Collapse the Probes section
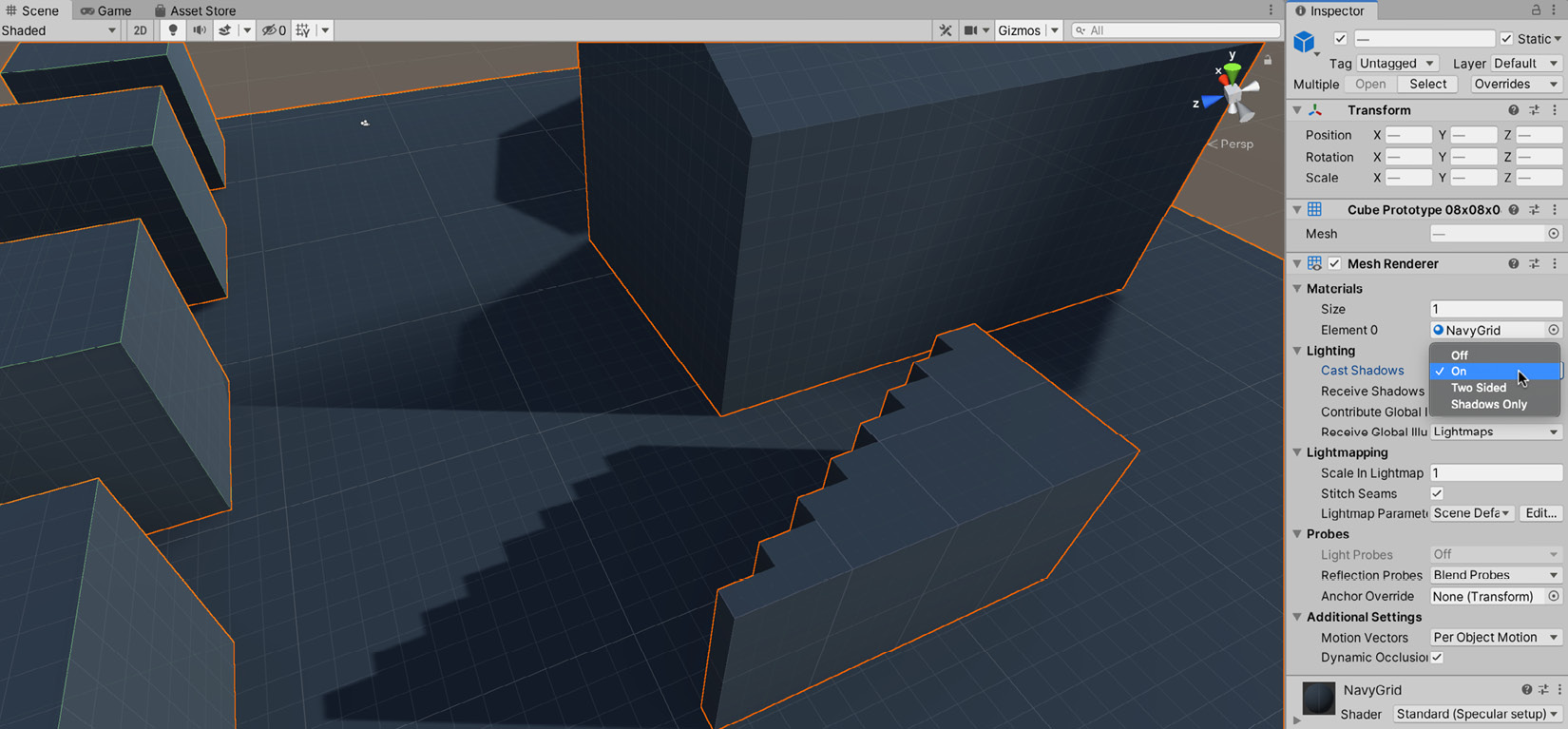 click(x=1297, y=534)
